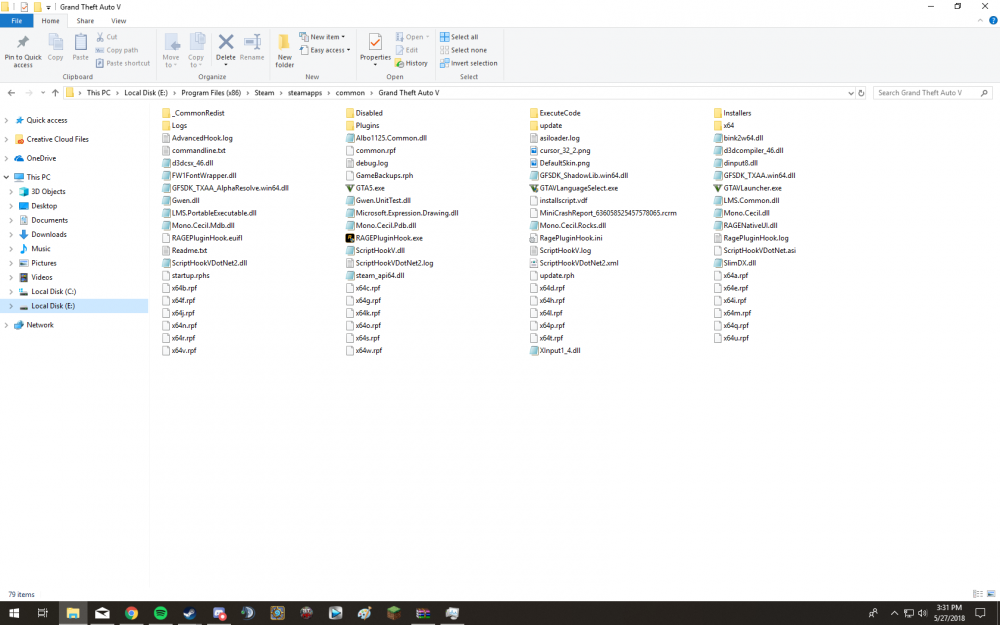The width and height of the screenshot is (1000, 625).
Task: Click the Windows Start button
Action: (x=13, y=613)
